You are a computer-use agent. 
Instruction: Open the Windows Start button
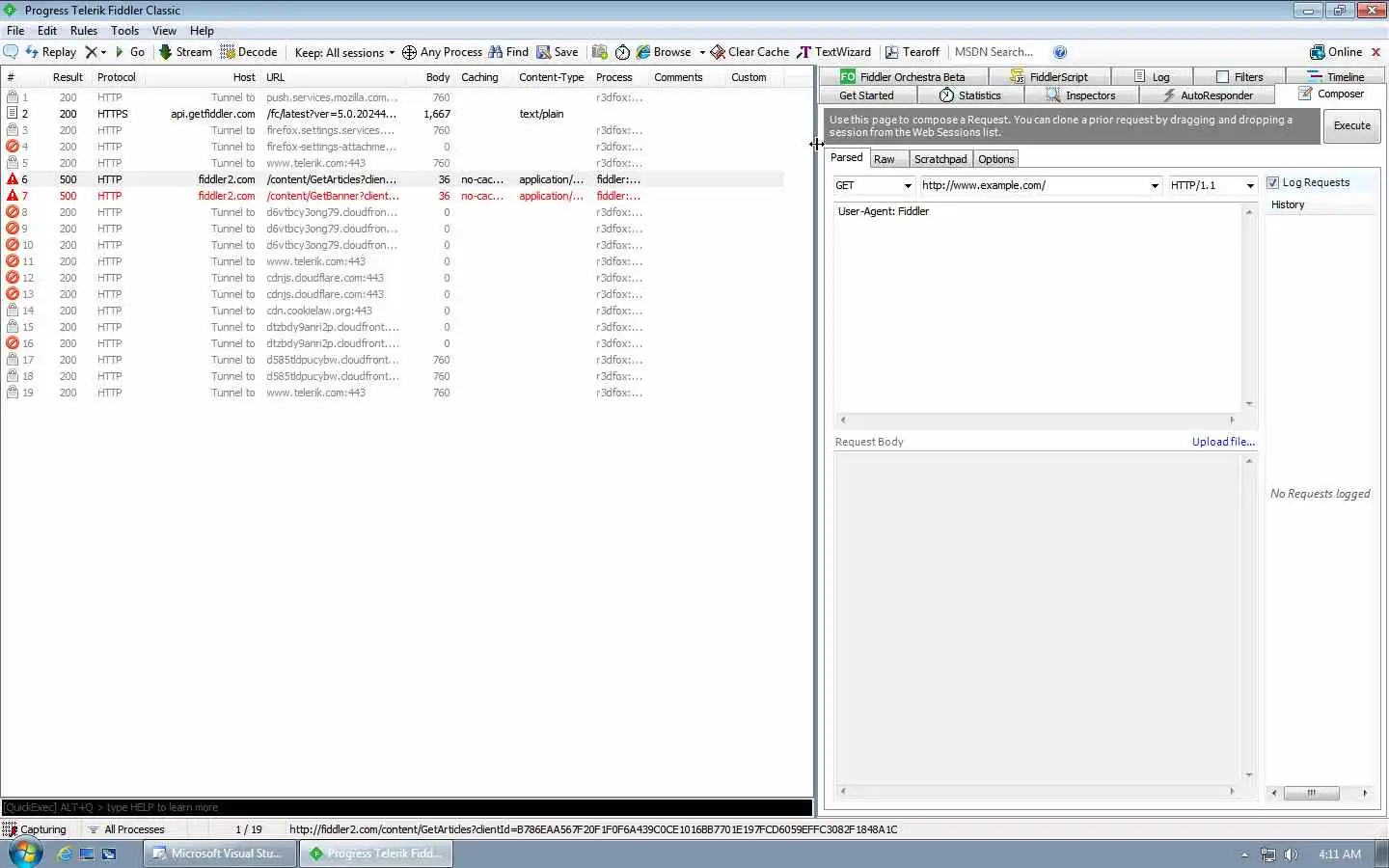tap(25, 854)
